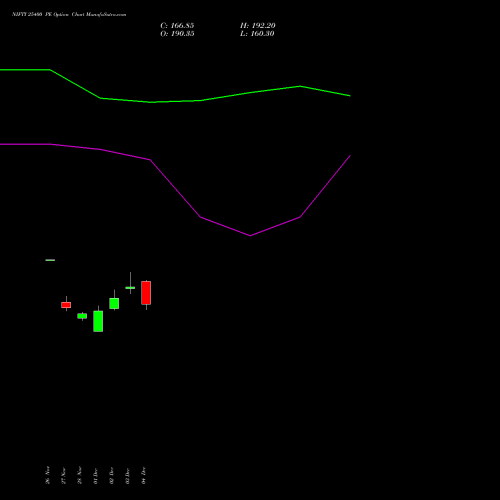The height and width of the screenshot is (500, 500).
Task: Click the tall green candle on 01 Dec
Action: (98, 321)
